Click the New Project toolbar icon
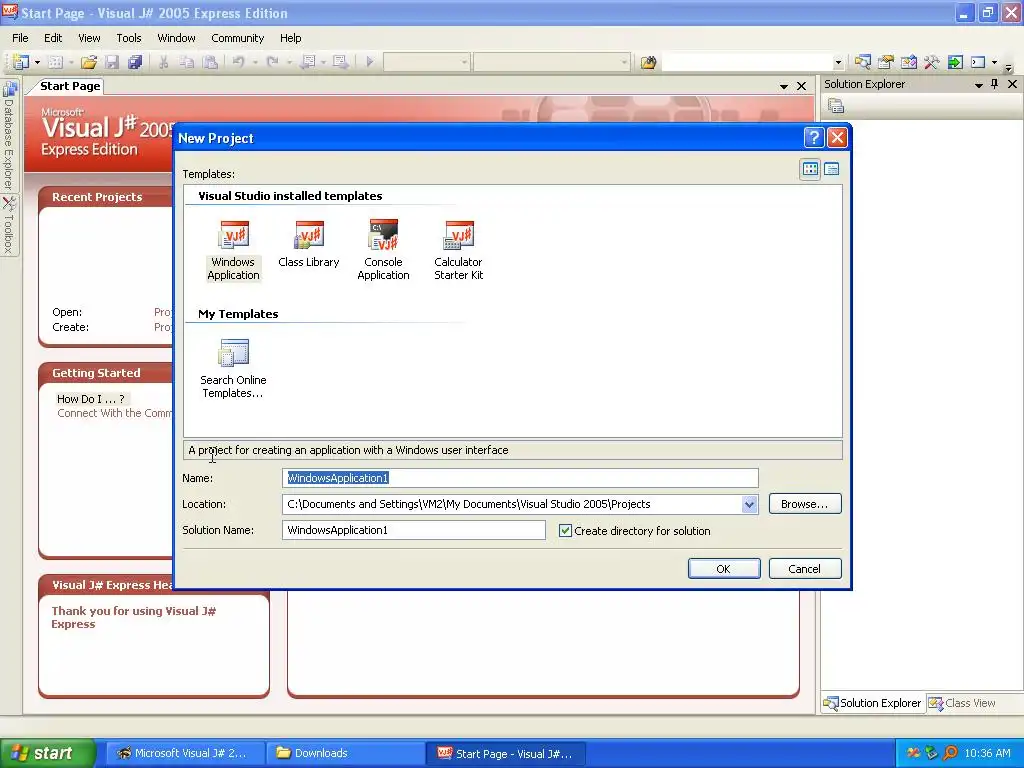1024x768 pixels. tap(21, 62)
